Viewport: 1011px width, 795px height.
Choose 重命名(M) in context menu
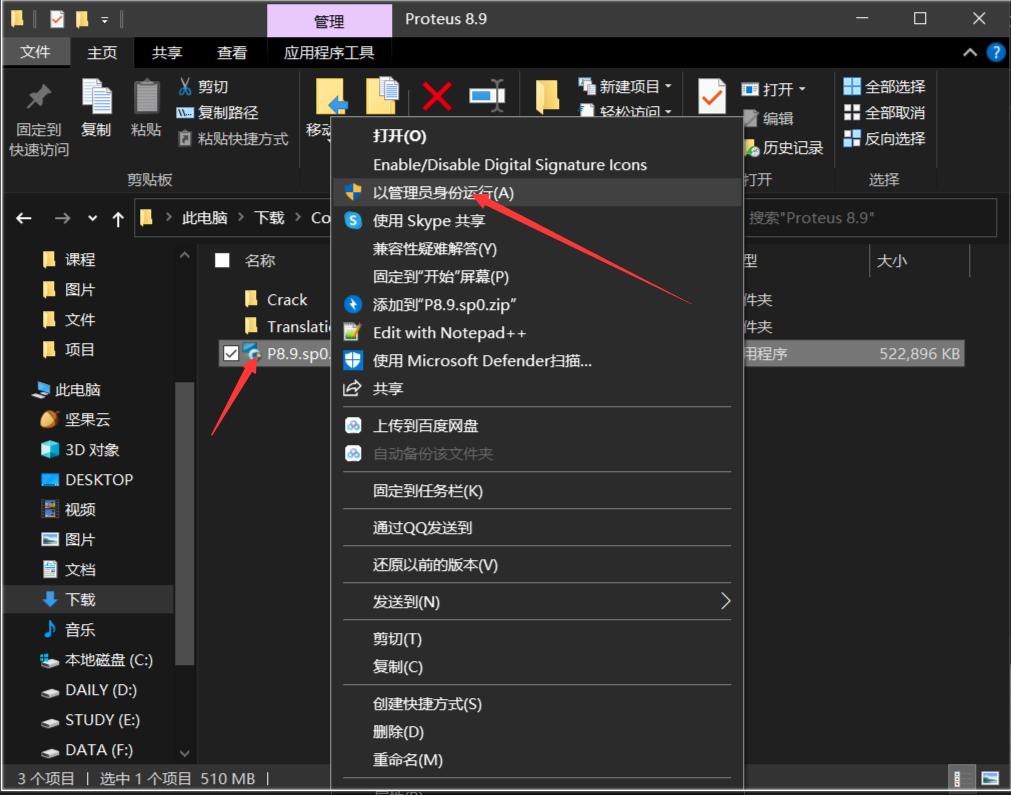tap(536, 760)
